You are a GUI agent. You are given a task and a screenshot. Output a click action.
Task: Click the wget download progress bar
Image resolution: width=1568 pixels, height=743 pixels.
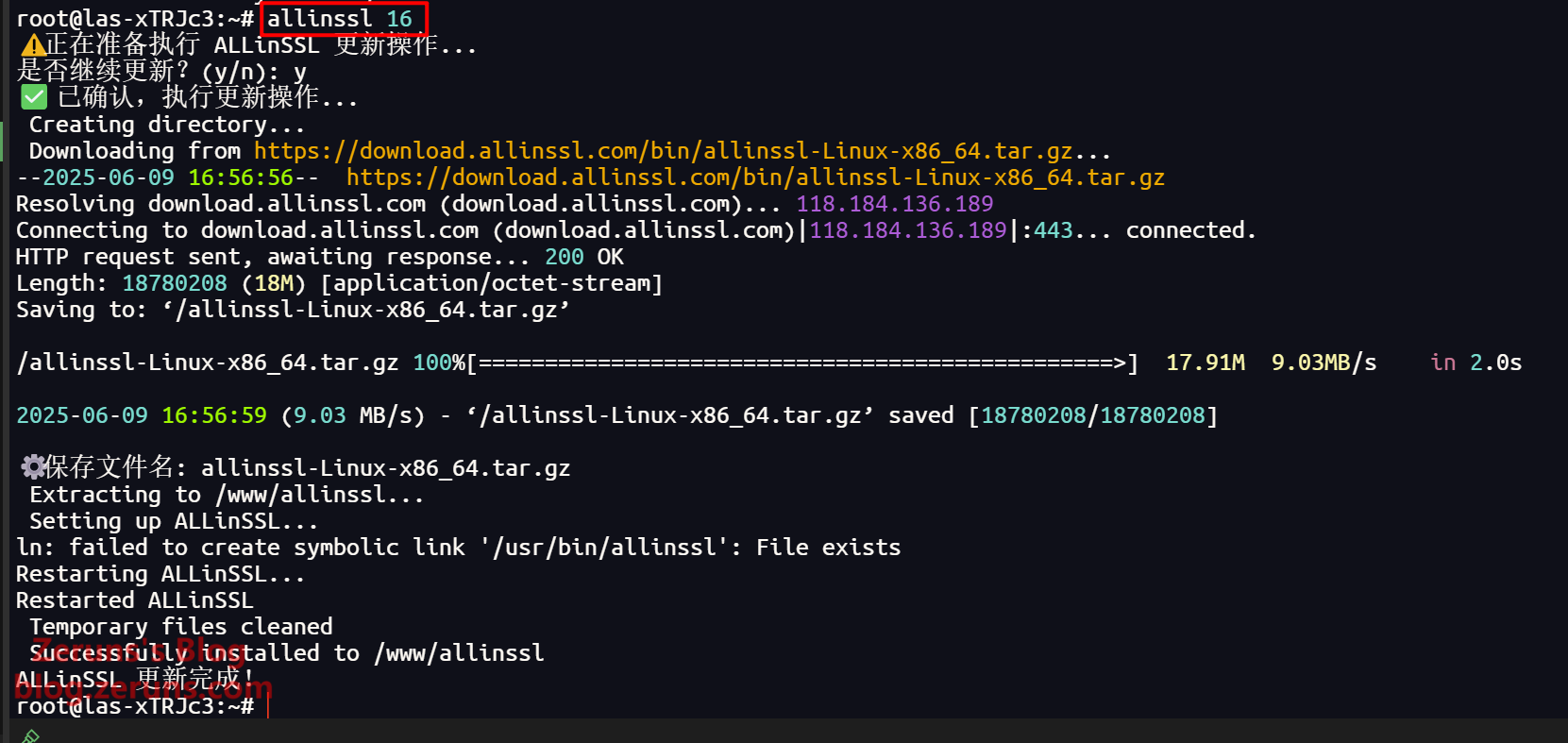click(x=802, y=363)
